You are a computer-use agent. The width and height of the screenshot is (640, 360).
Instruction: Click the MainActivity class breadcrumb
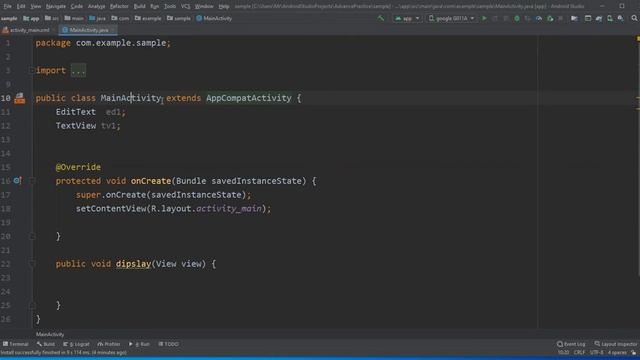214,18
